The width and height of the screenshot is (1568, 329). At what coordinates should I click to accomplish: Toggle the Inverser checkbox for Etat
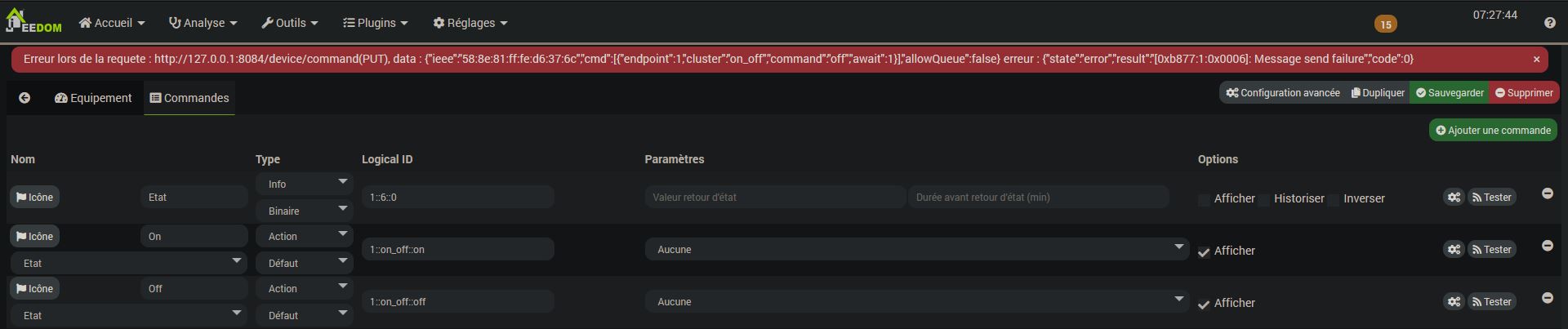click(1334, 199)
